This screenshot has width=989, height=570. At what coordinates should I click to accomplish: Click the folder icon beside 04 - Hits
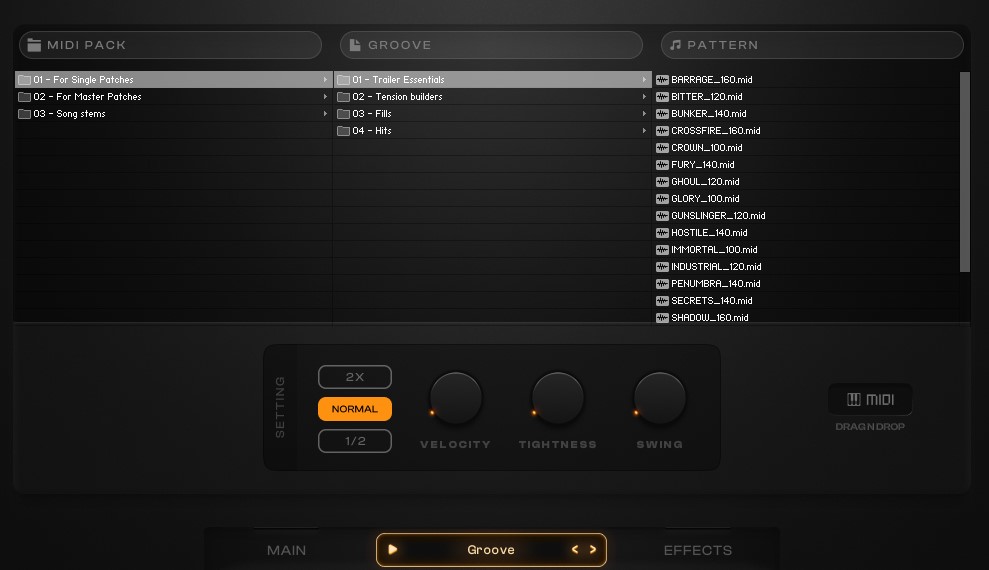(343, 131)
